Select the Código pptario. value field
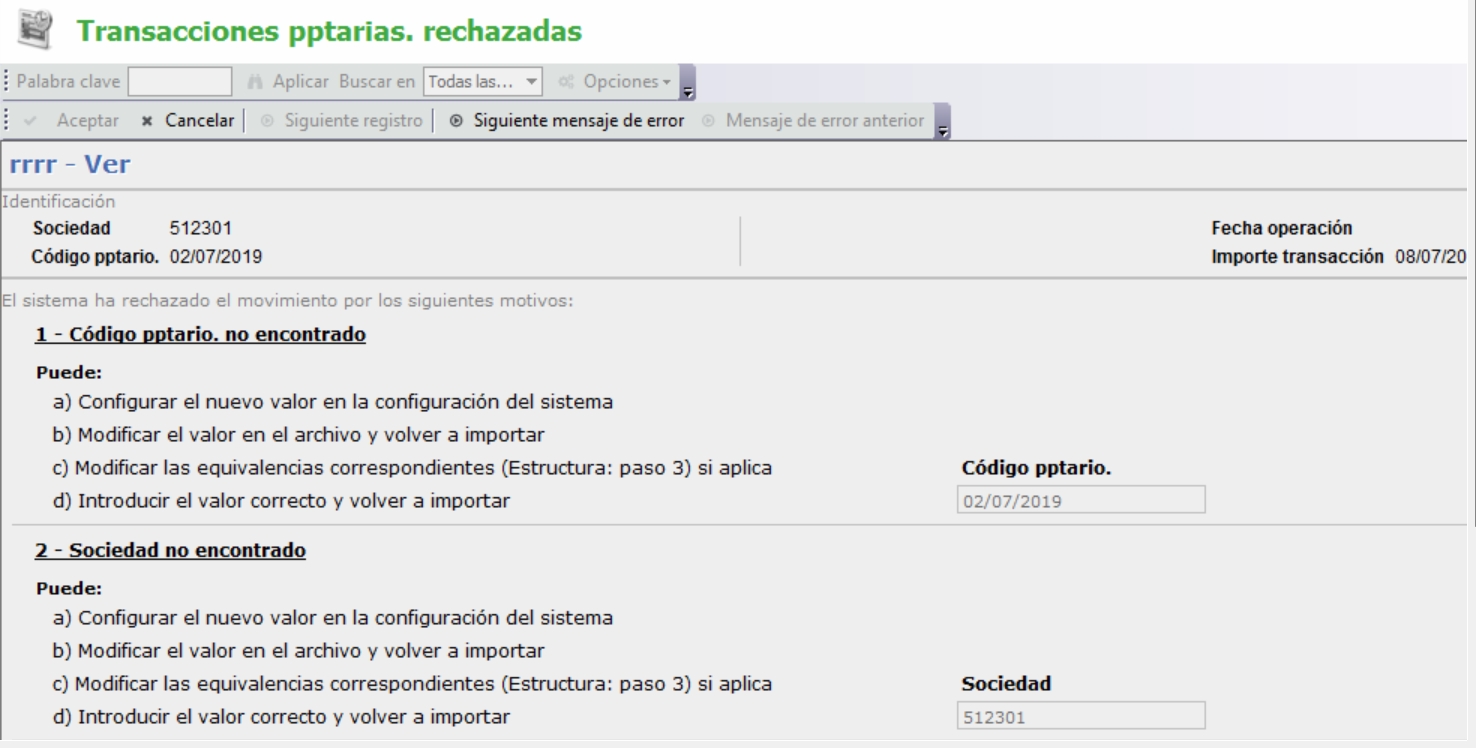1476x748 pixels. (x=1080, y=500)
